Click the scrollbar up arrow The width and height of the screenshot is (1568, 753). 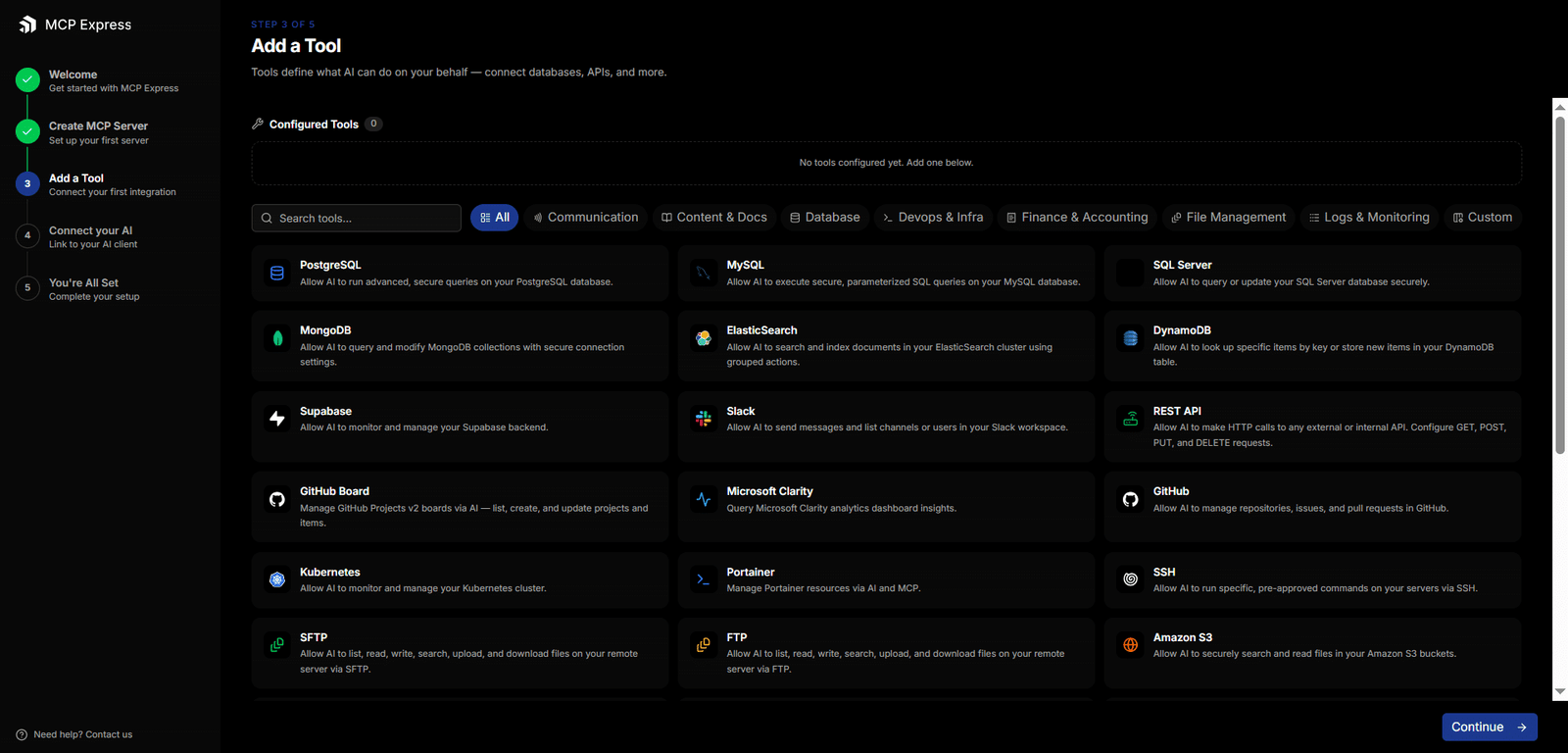pyautogui.click(x=1560, y=105)
